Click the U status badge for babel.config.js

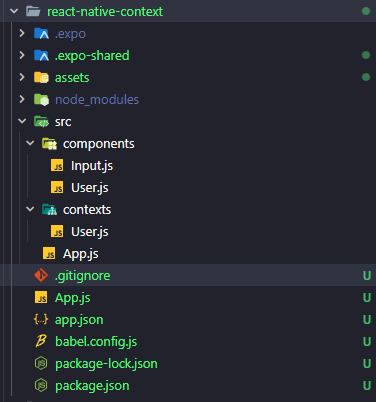367,342
